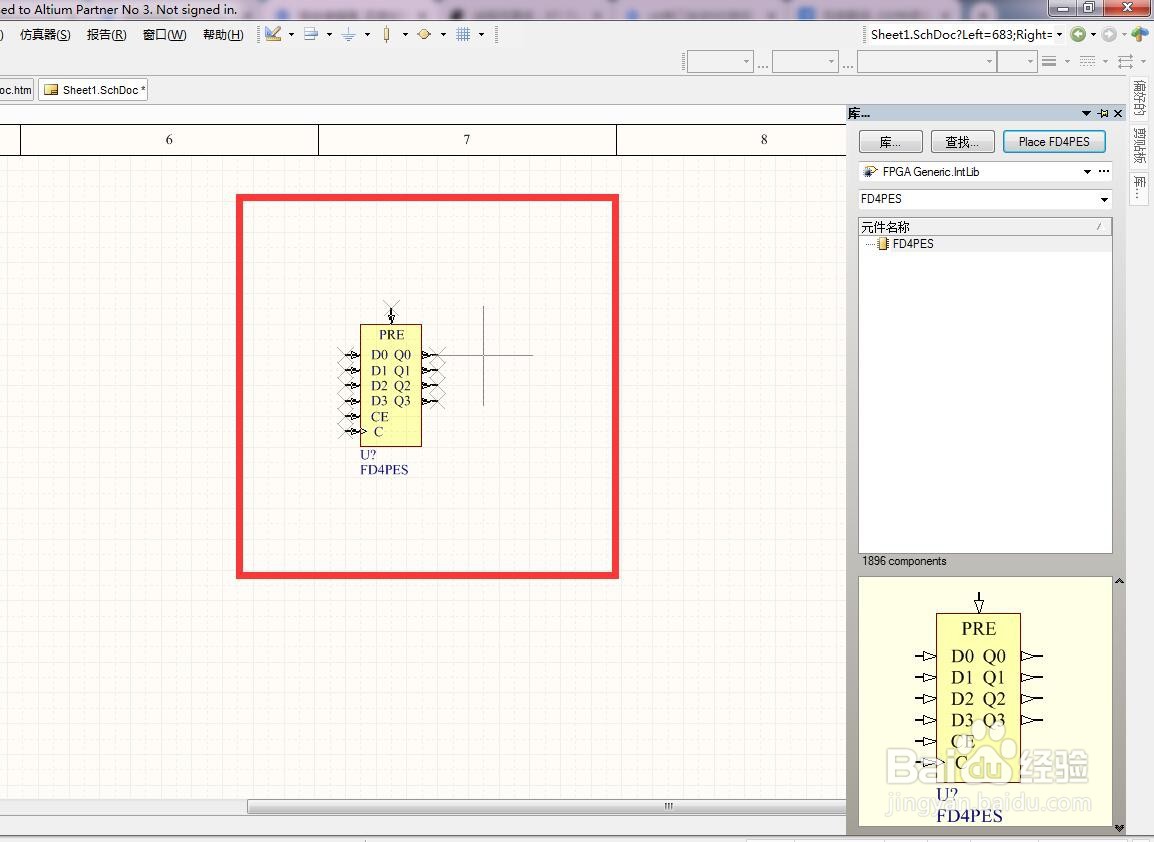Open the wide empty formatting combo box
1154x842 pixels.
(927, 62)
